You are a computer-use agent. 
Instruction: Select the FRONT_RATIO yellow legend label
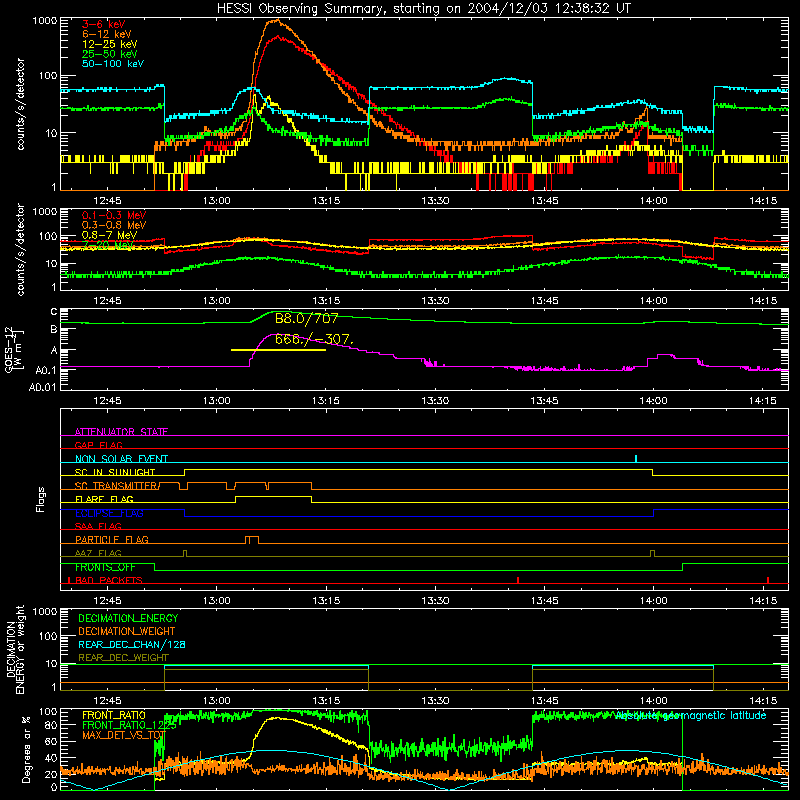(114, 715)
